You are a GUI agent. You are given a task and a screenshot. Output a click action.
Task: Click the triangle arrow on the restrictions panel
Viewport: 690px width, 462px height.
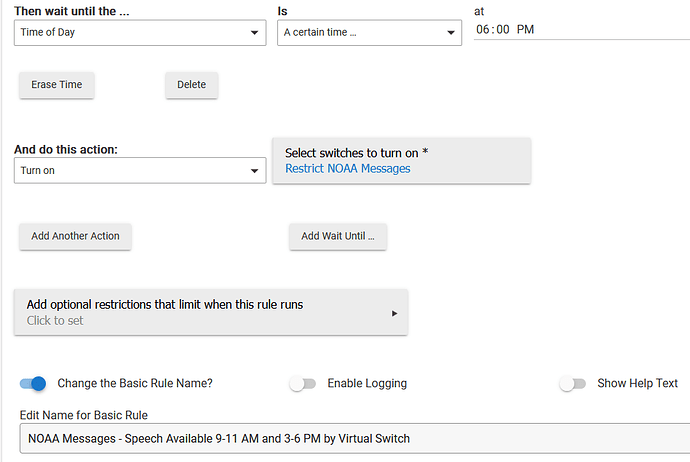395,313
